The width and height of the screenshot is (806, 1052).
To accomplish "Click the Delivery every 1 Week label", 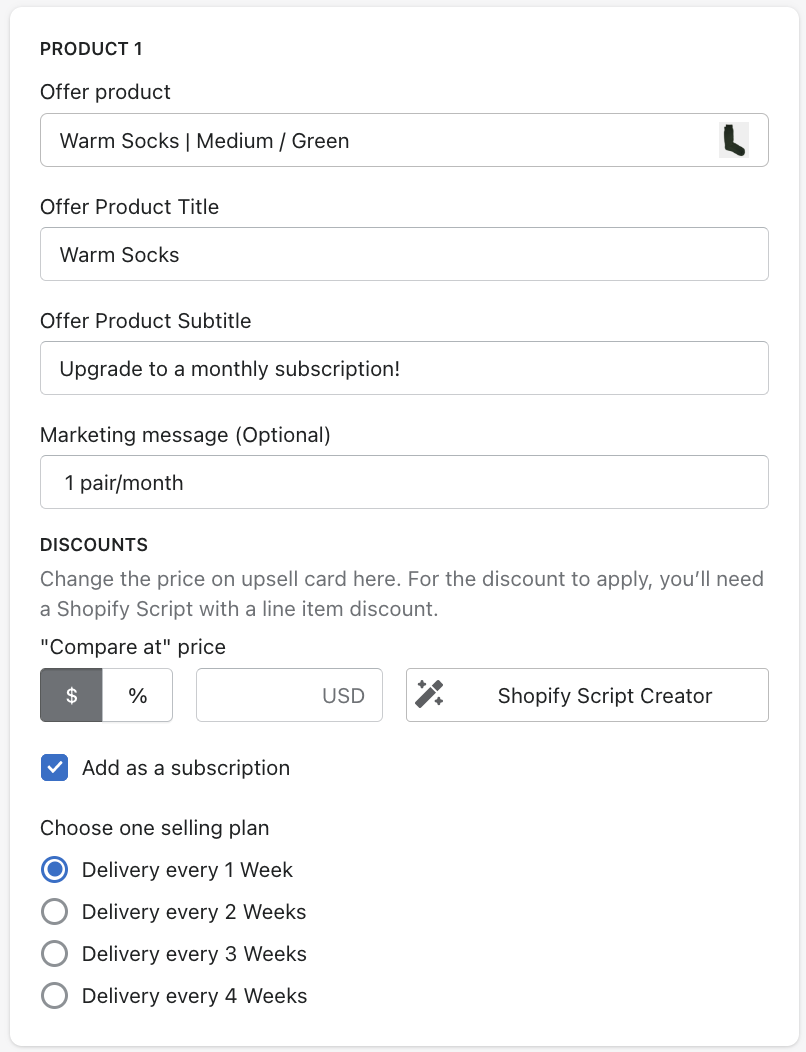I will pos(187,870).
